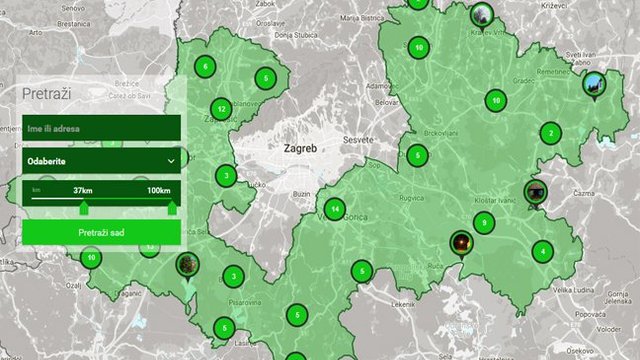
Task: Open cluster marker 10 near Ozalj
Action: [x=91, y=258]
